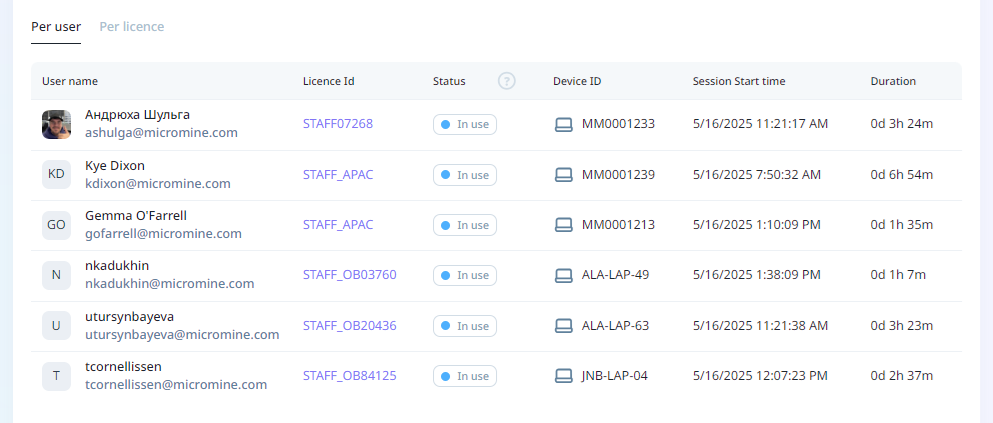Screen dimensions: 993x423
Task: Click Андрюха Шульга's profile photo
Action: (56, 124)
